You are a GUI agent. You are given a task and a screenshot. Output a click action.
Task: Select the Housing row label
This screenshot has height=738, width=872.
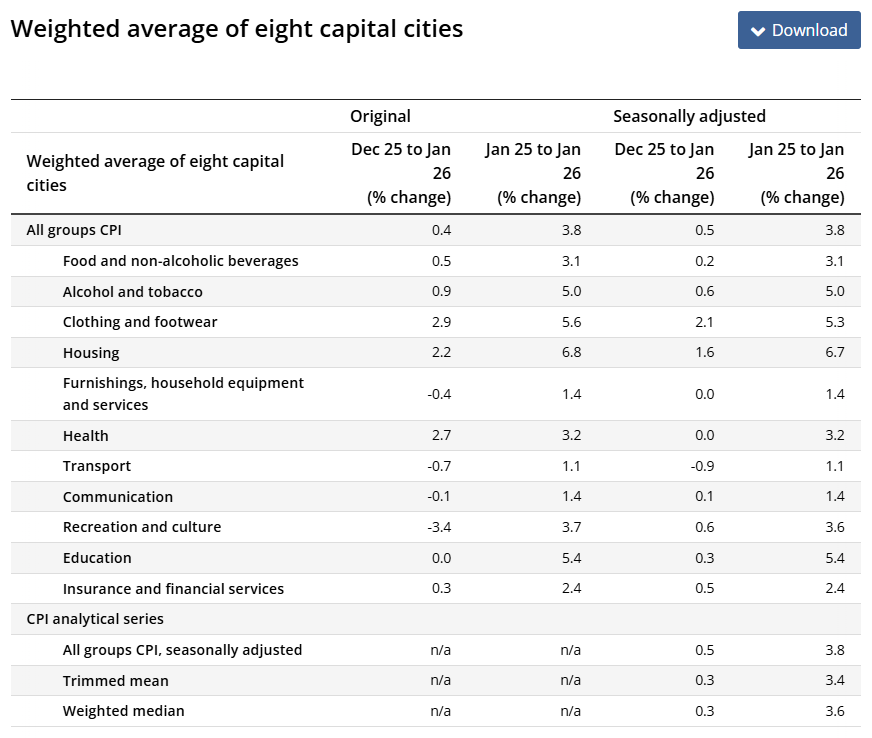[91, 353]
